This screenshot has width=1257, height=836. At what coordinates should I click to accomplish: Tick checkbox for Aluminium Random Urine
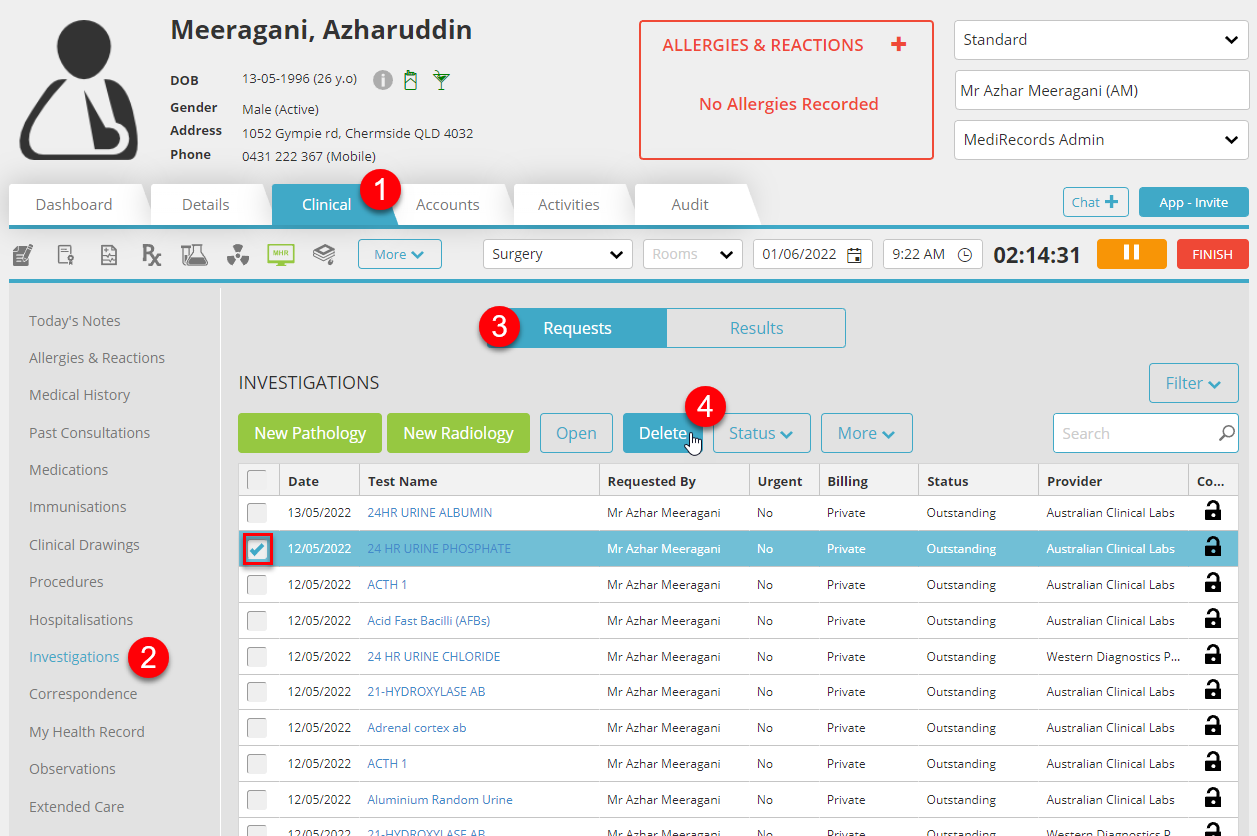(x=257, y=800)
